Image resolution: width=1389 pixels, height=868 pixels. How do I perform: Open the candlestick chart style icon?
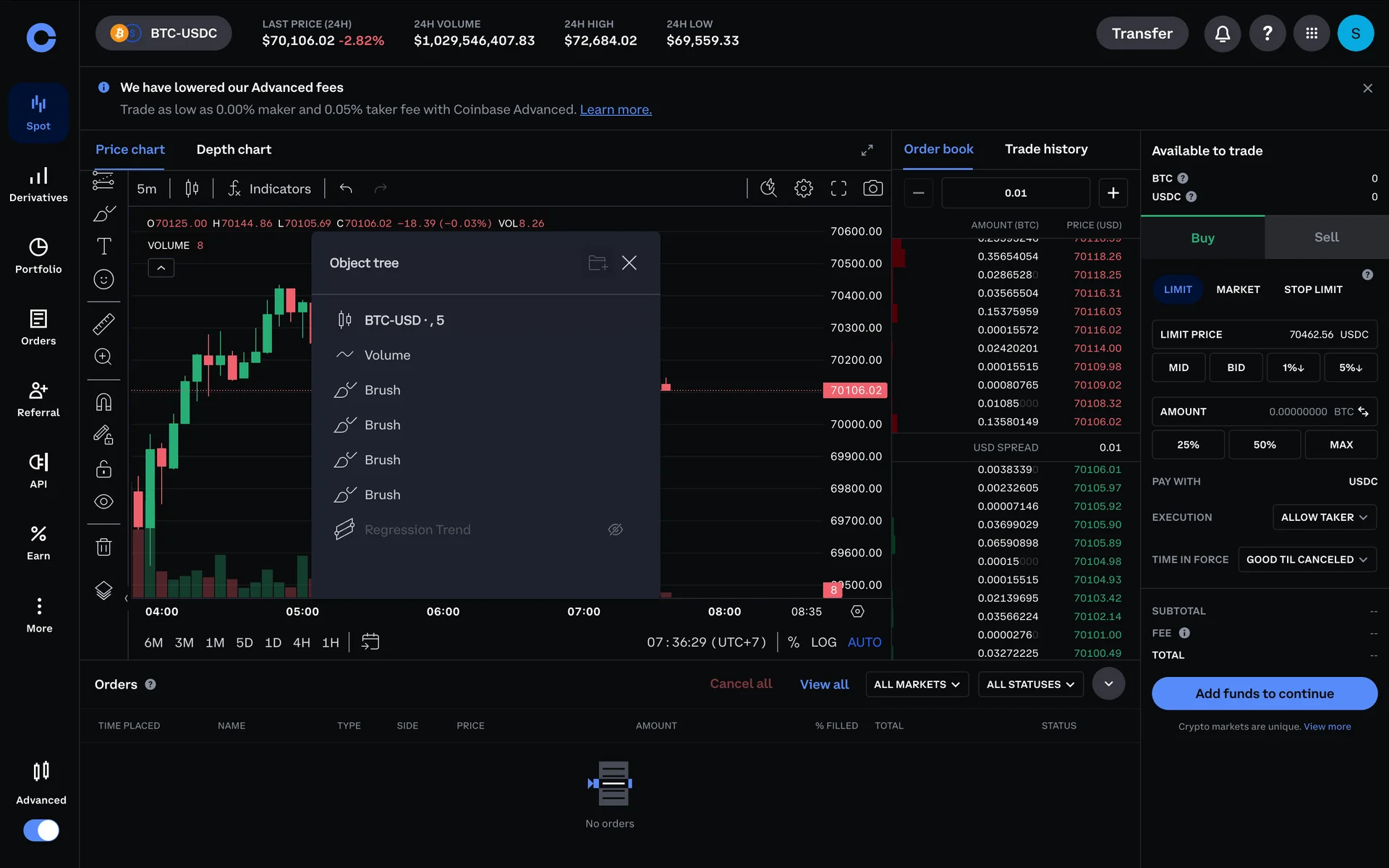click(192, 189)
